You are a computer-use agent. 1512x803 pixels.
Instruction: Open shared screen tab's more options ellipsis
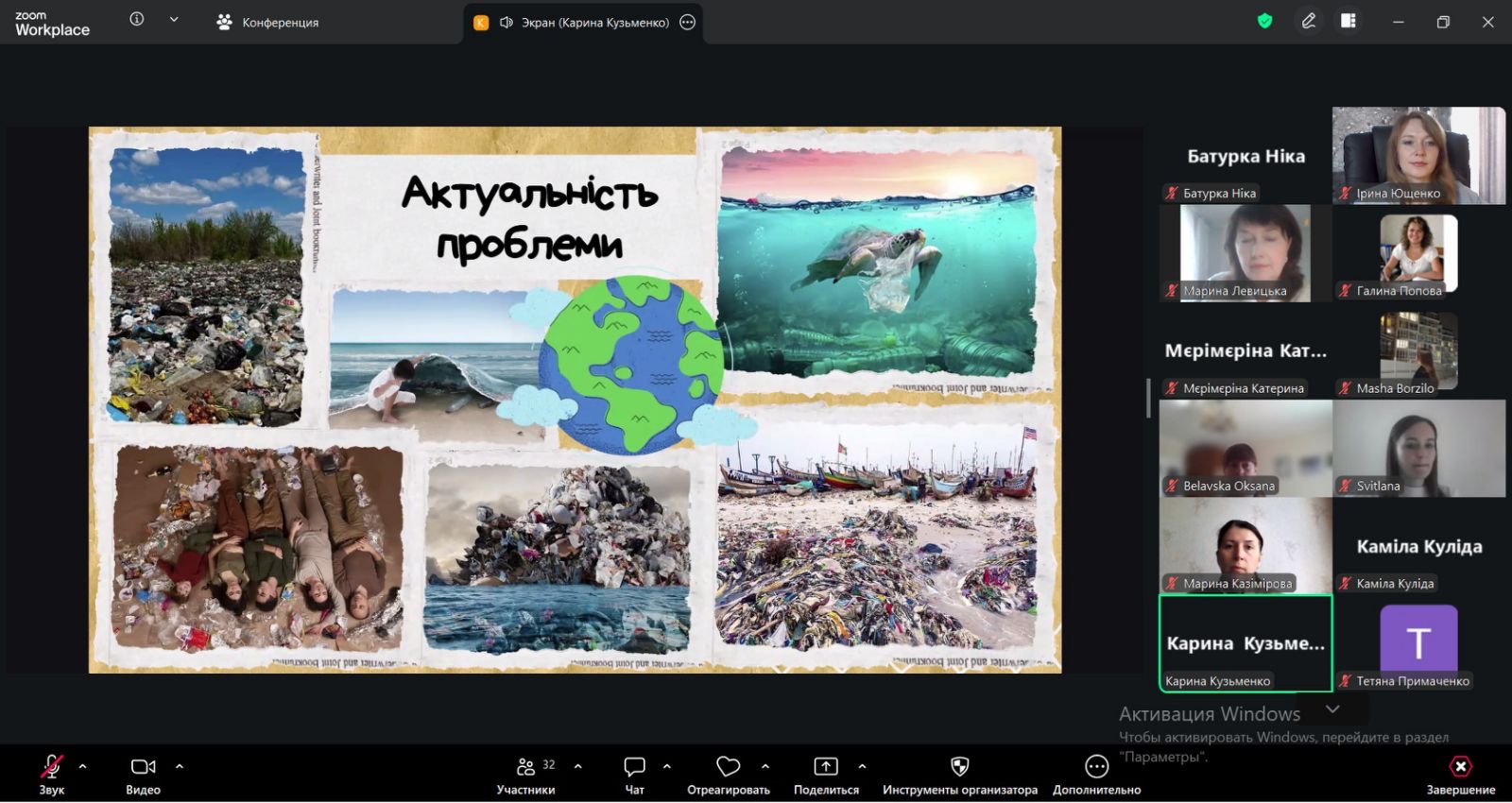(x=688, y=23)
